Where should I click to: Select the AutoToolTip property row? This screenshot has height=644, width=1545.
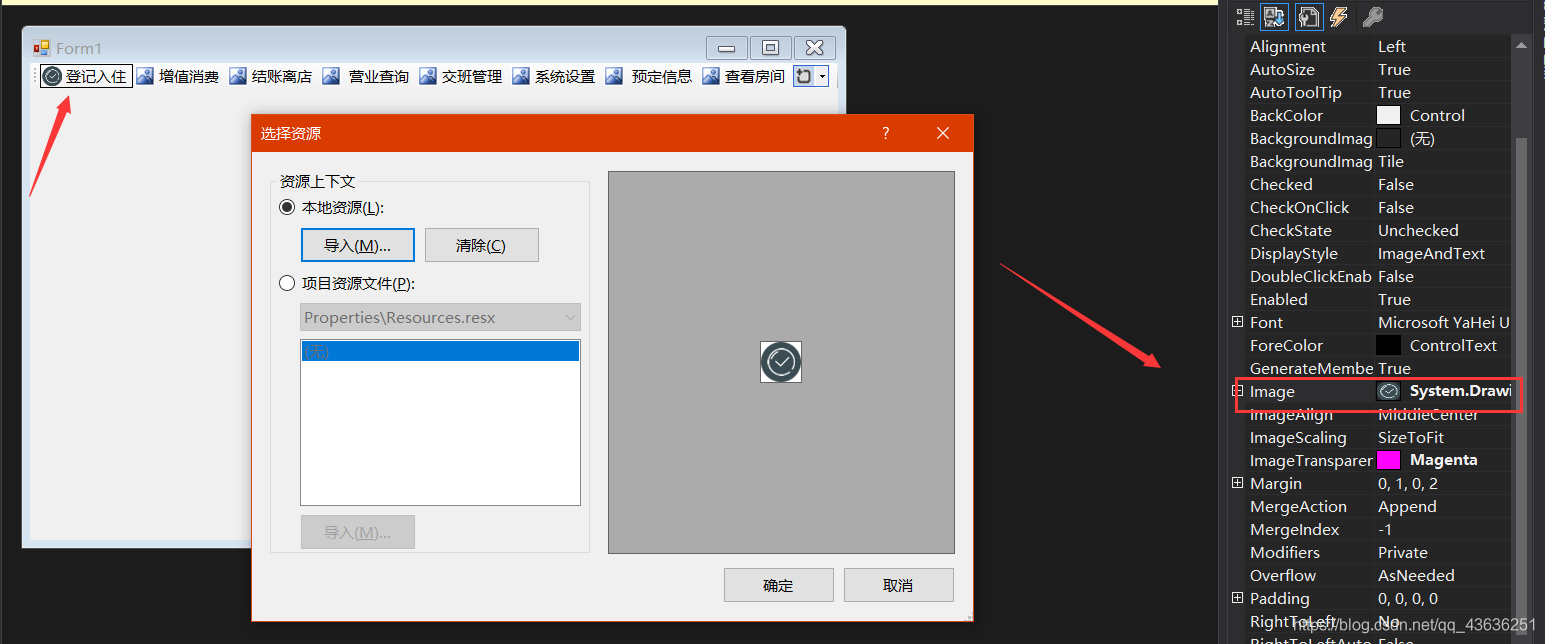tap(1379, 92)
